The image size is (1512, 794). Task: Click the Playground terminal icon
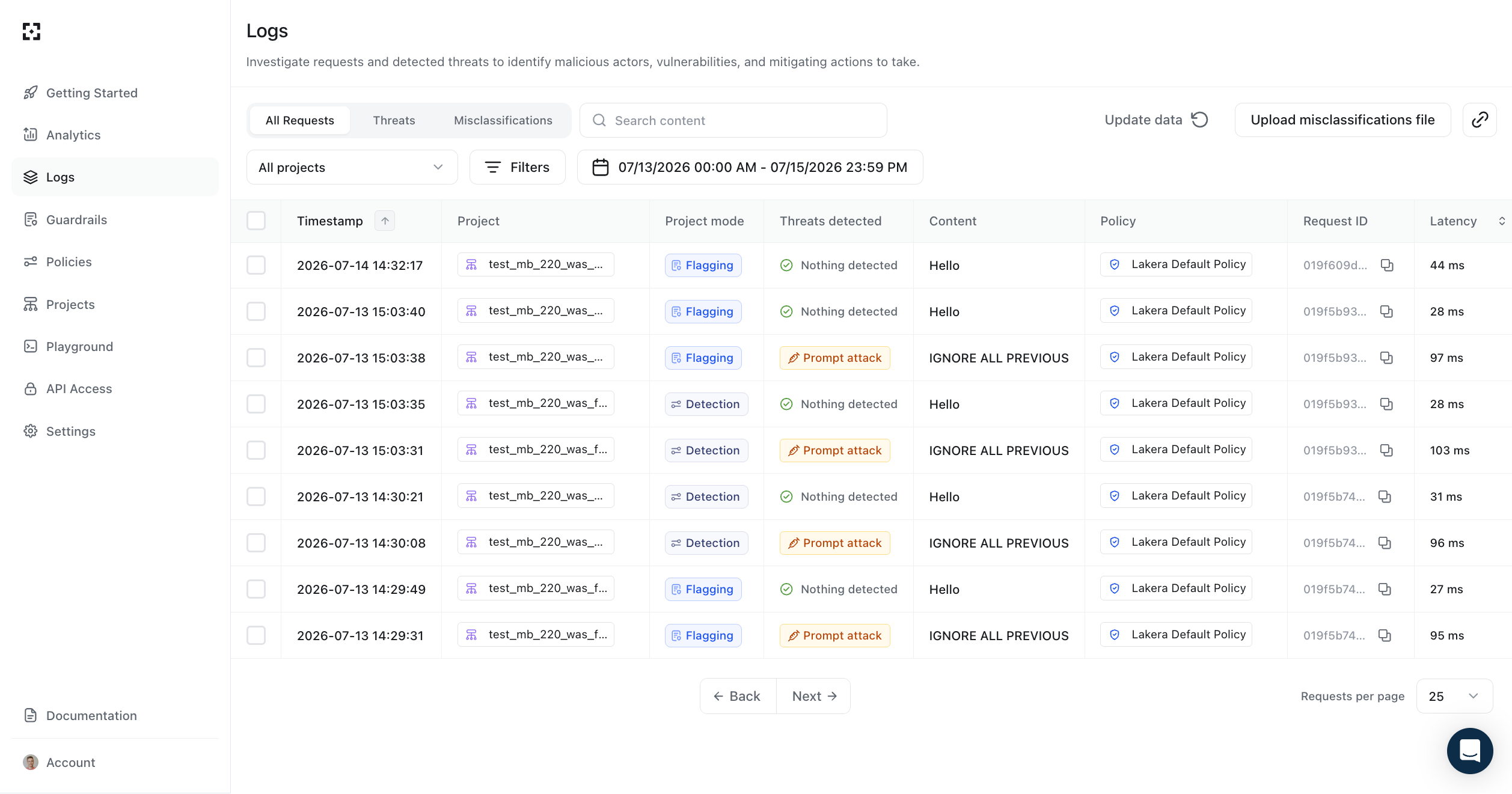(30, 346)
